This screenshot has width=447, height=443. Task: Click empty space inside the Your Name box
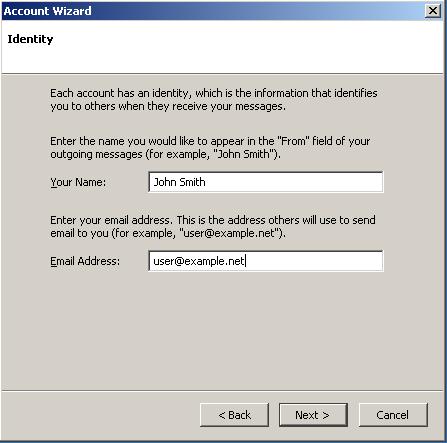click(293, 182)
